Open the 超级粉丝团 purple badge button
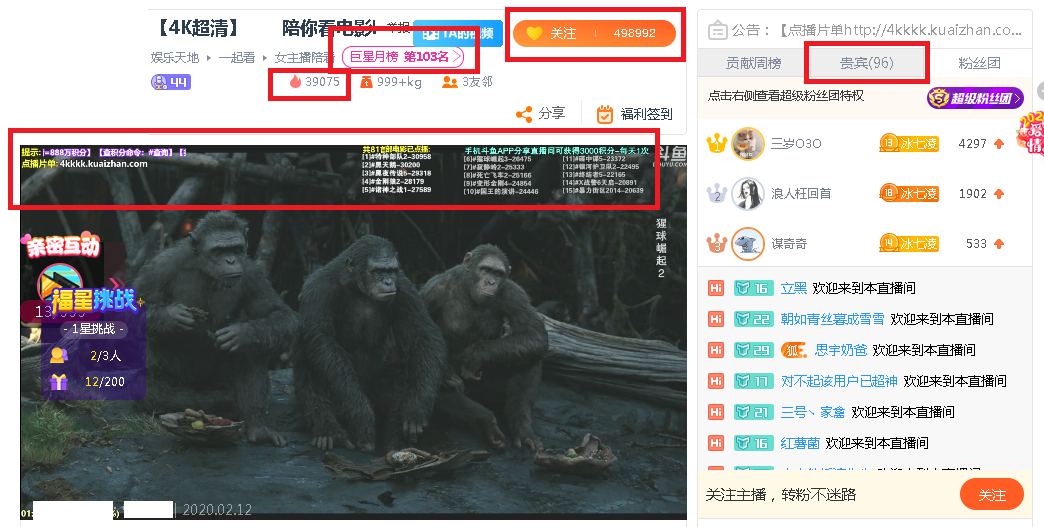The image size is (1044, 527). (975, 98)
